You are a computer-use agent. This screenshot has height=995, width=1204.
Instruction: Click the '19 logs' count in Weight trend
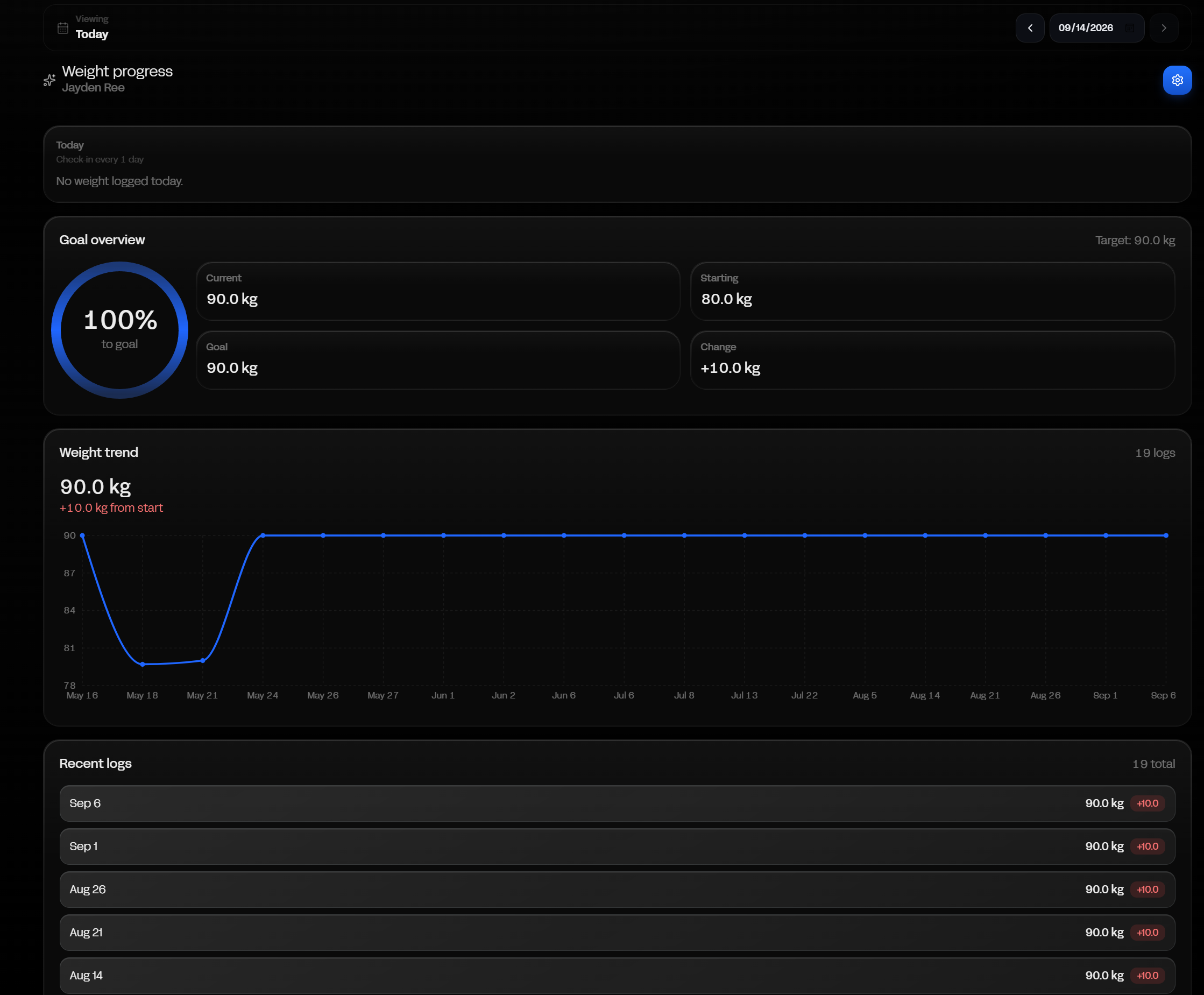click(1155, 453)
